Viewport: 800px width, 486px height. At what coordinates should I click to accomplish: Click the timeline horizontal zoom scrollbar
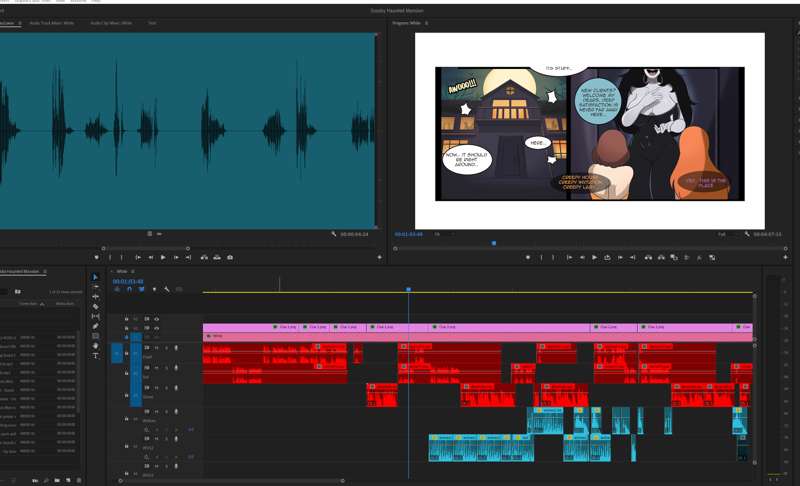coord(232,480)
